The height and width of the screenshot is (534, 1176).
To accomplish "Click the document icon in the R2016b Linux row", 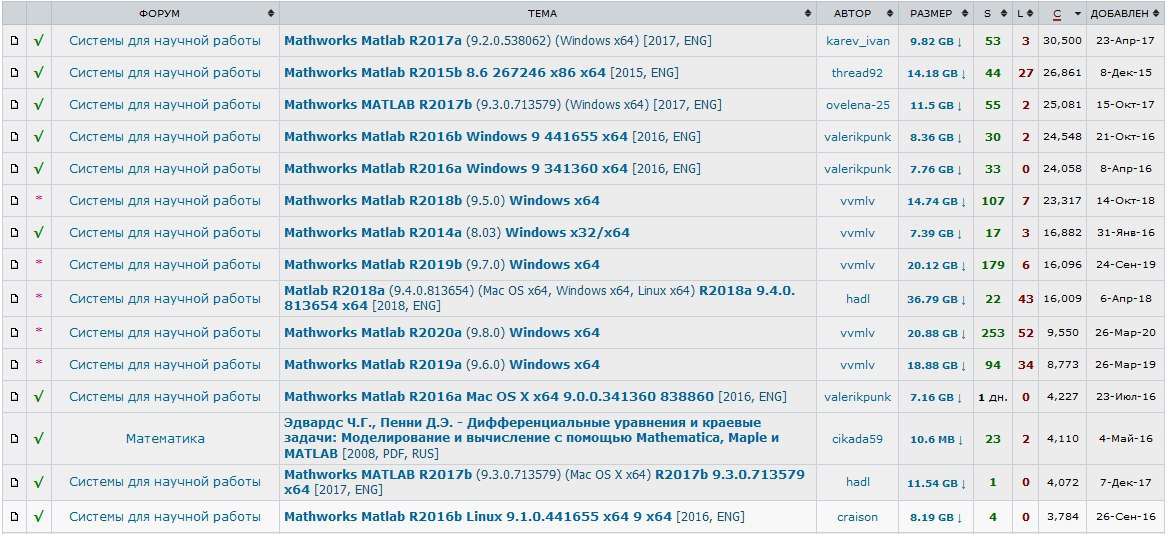I will [14, 517].
